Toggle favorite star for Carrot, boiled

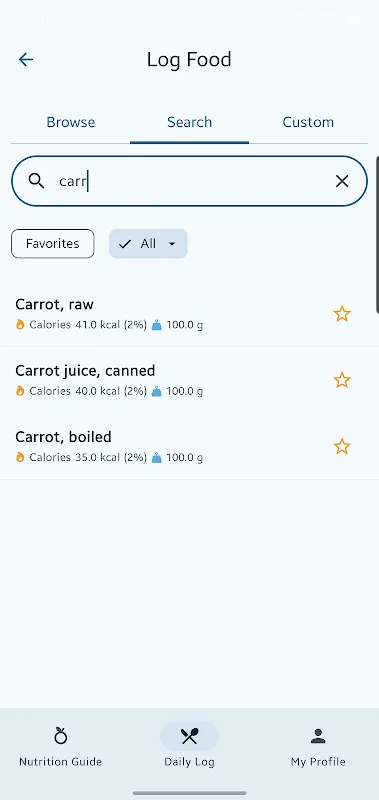pos(342,446)
